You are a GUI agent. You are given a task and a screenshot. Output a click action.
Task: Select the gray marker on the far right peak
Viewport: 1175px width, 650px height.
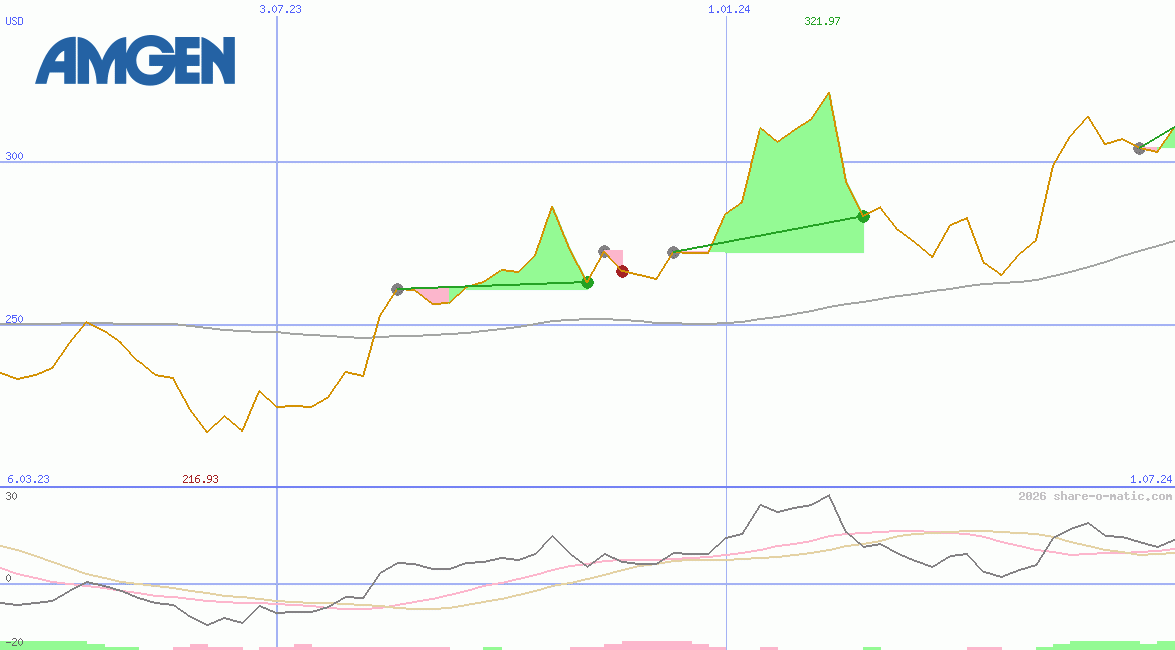tap(1138, 150)
